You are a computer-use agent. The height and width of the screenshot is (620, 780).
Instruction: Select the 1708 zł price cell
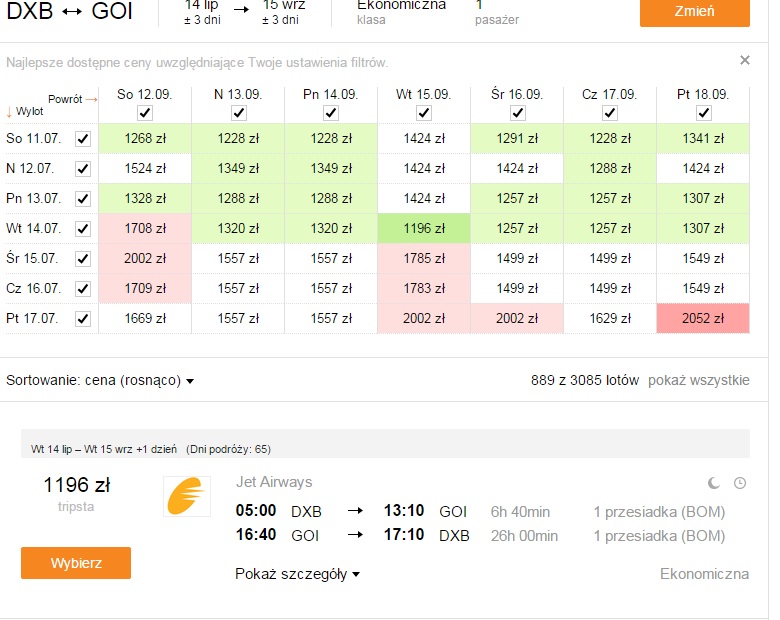[145, 228]
